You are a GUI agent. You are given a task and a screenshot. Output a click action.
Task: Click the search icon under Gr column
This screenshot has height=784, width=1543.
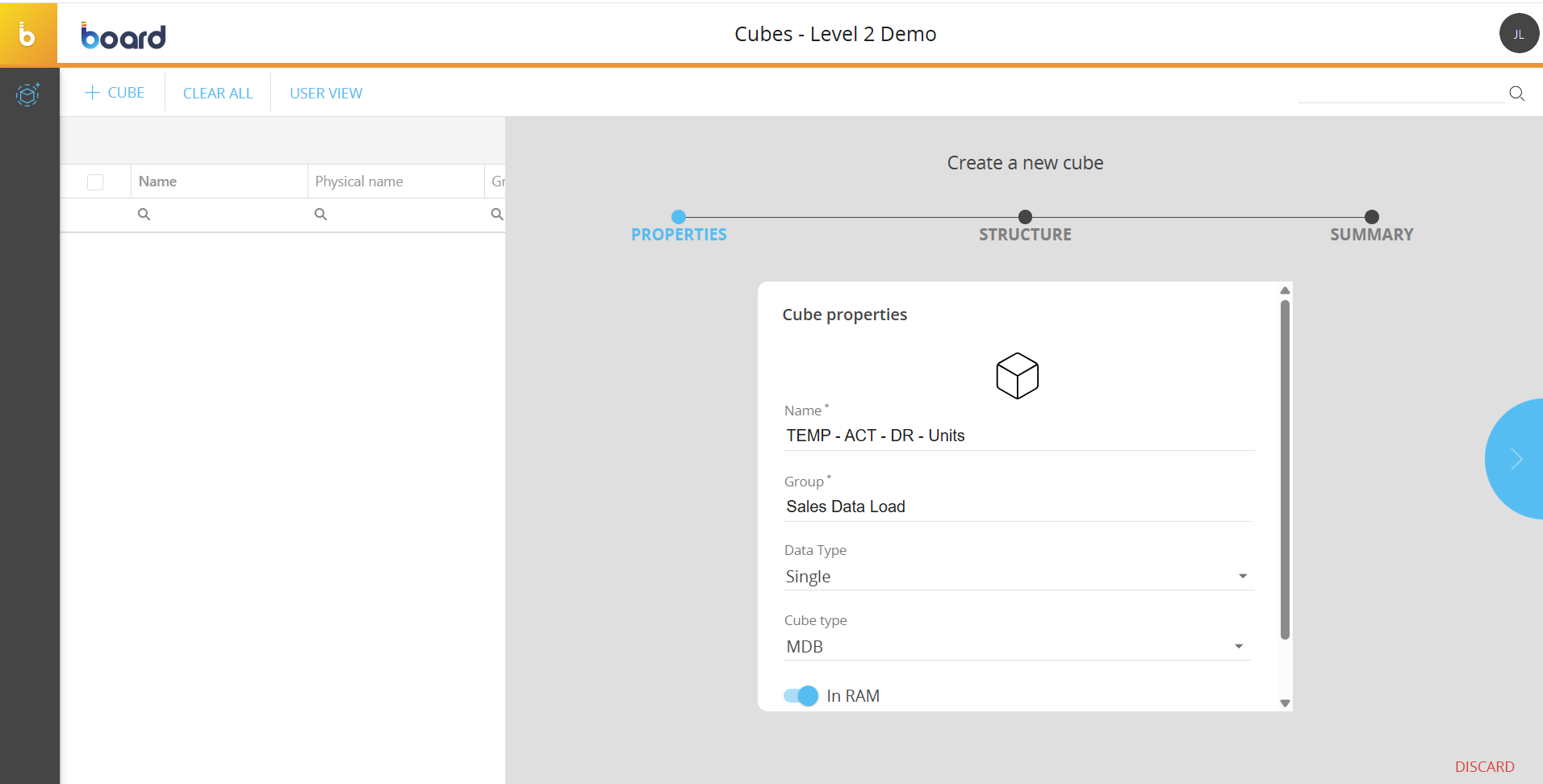(497, 215)
